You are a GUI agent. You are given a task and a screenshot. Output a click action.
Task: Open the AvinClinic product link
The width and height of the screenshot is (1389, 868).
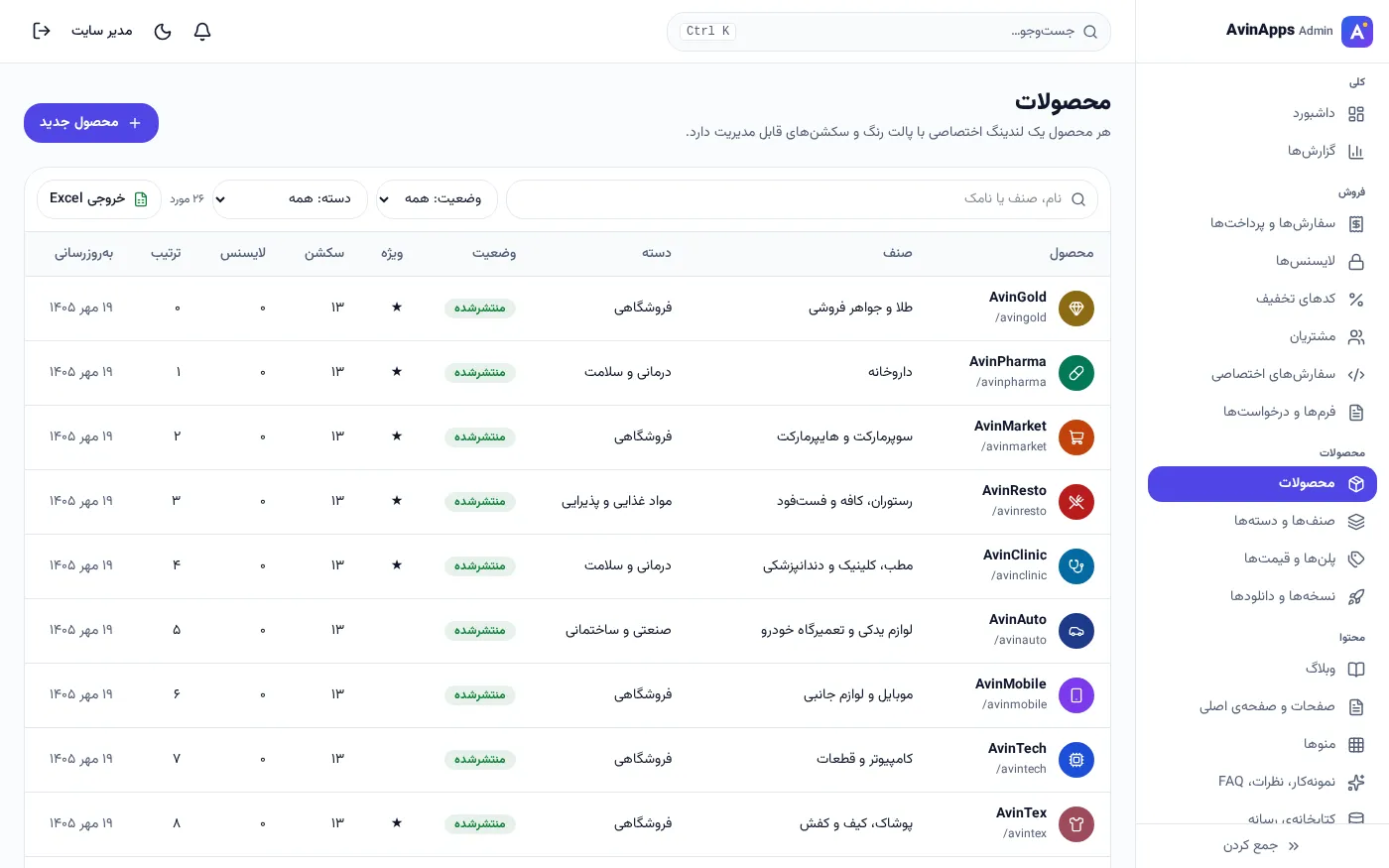(1015, 556)
